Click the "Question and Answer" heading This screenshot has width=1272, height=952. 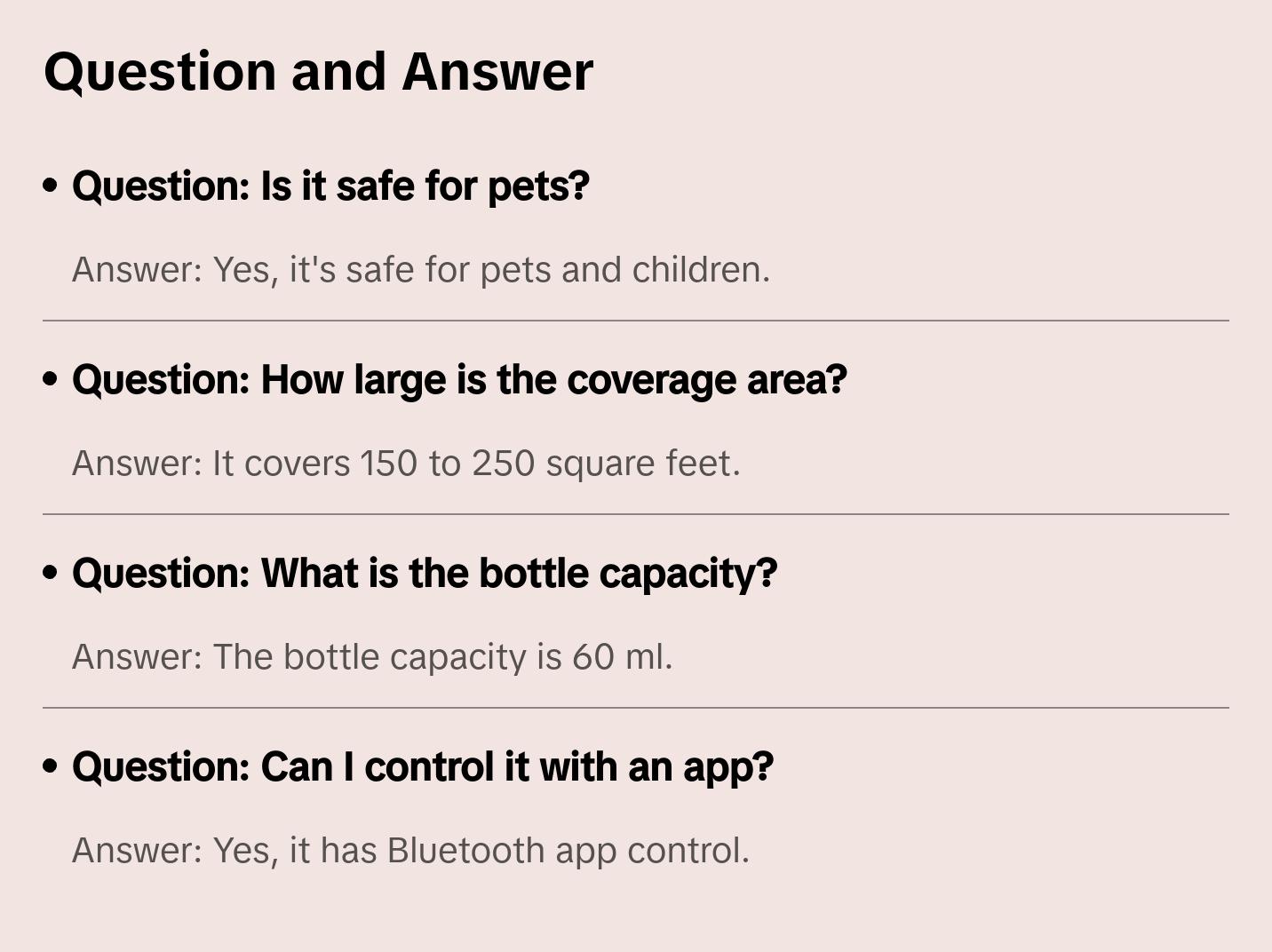click(x=318, y=71)
